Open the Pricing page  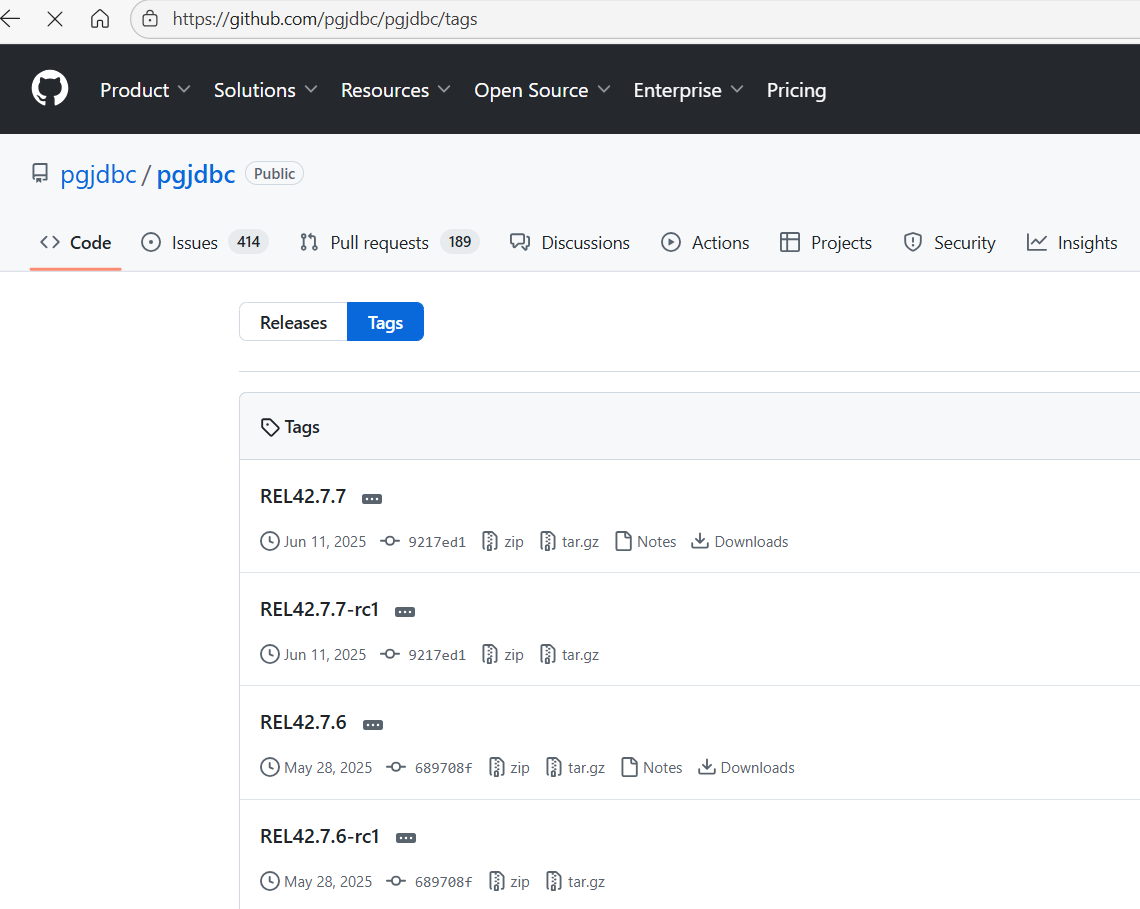pyautogui.click(x=796, y=90)
